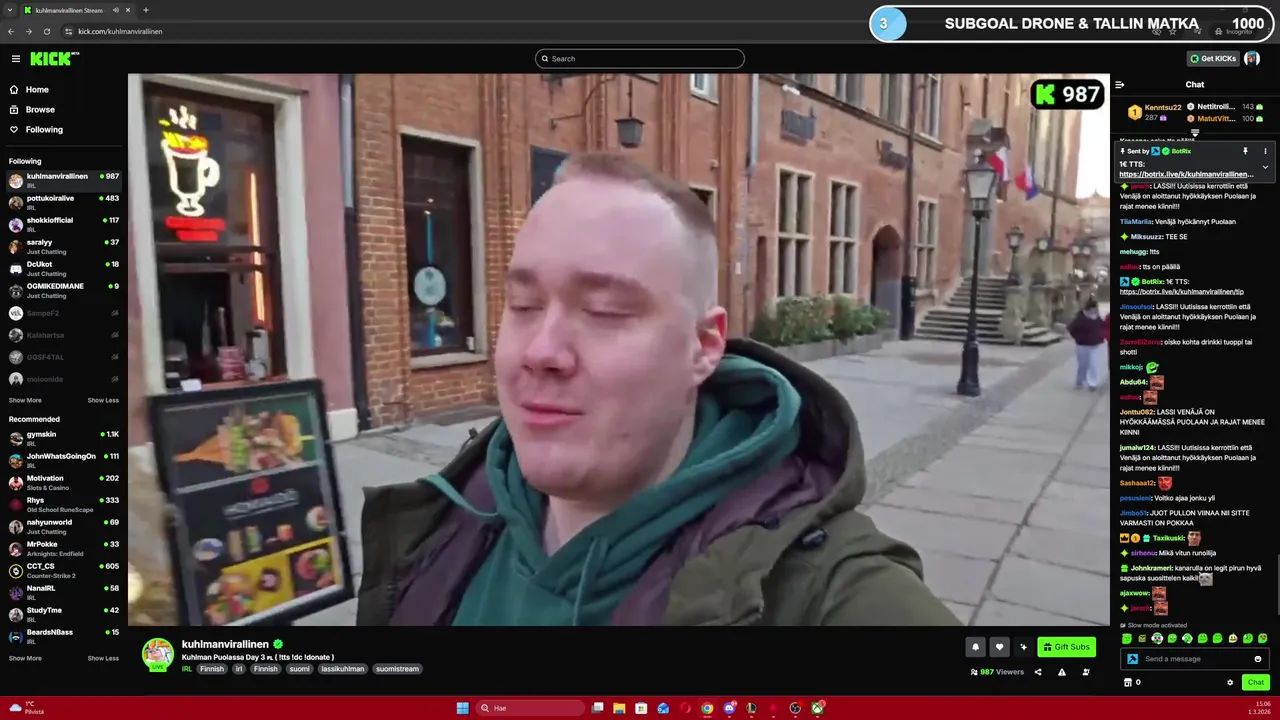Open emote picker in message box

tap(1258, 659)
